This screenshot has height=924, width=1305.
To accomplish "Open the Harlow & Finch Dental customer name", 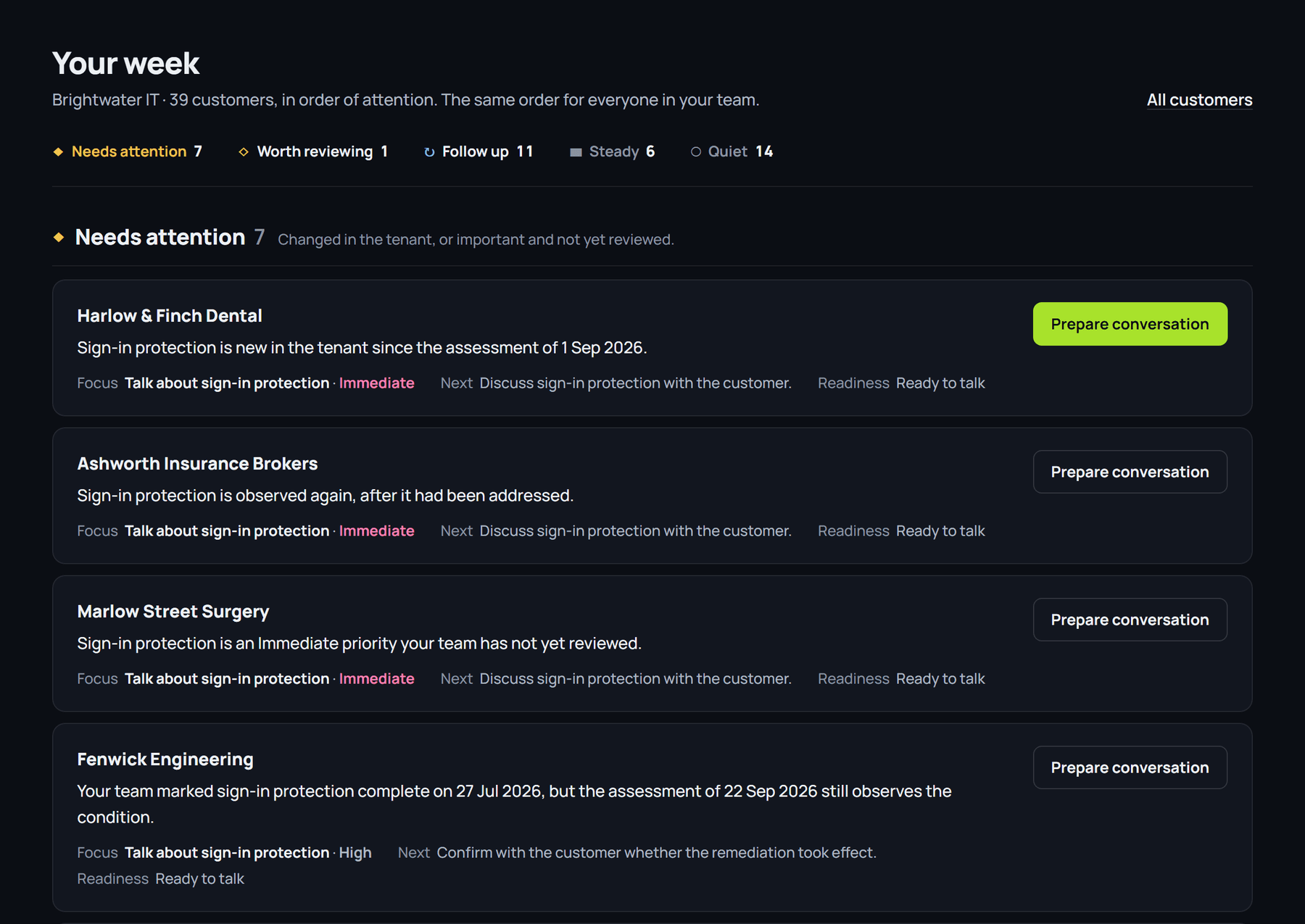I will pos(170,316).
